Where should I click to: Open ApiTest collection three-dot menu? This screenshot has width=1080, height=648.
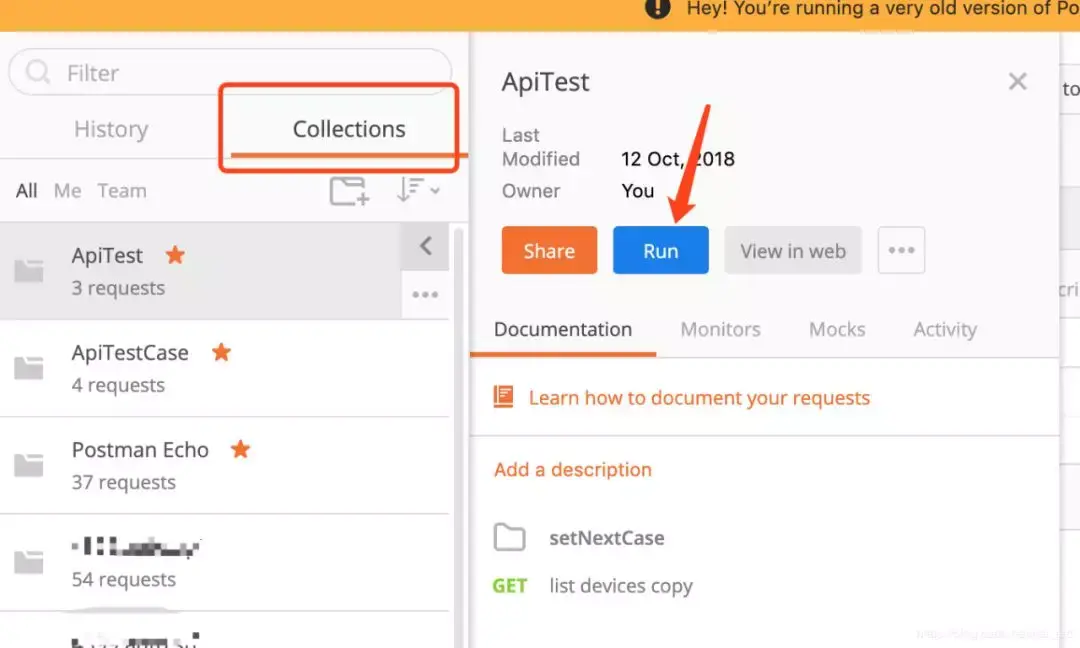click(425, 295)
